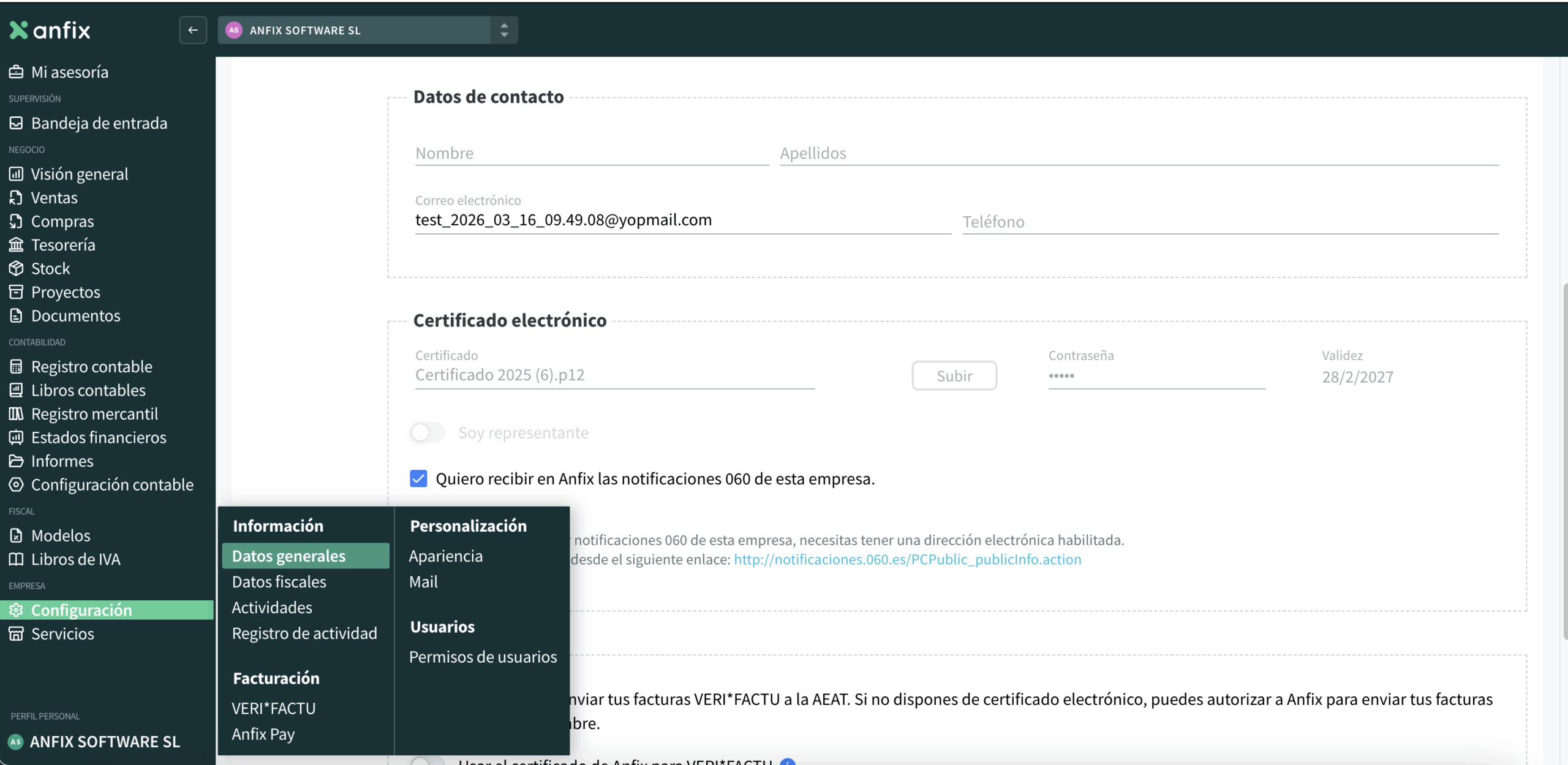Toggle the Soy representante switch
This screenshot has width=1568, height=765.
point(428,432)
